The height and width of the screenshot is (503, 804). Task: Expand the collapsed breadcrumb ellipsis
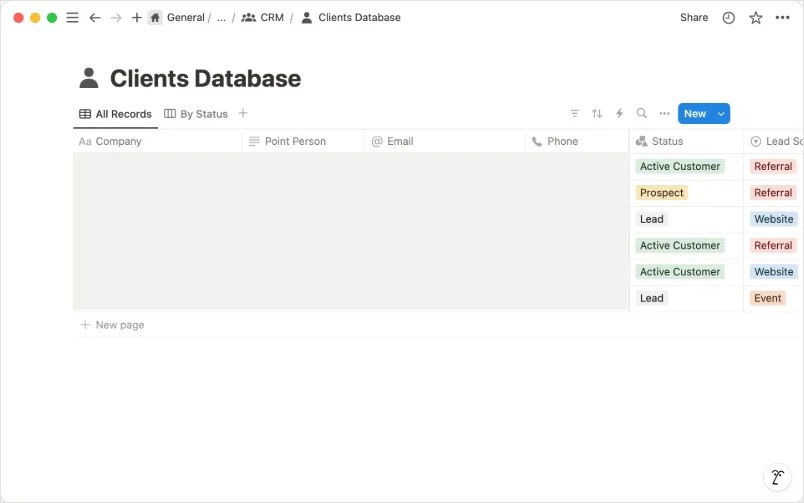click(222, 17)
